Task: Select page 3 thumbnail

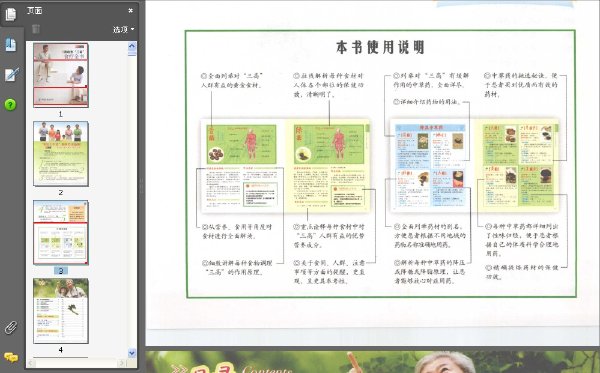Action: (x=61, y=232)
